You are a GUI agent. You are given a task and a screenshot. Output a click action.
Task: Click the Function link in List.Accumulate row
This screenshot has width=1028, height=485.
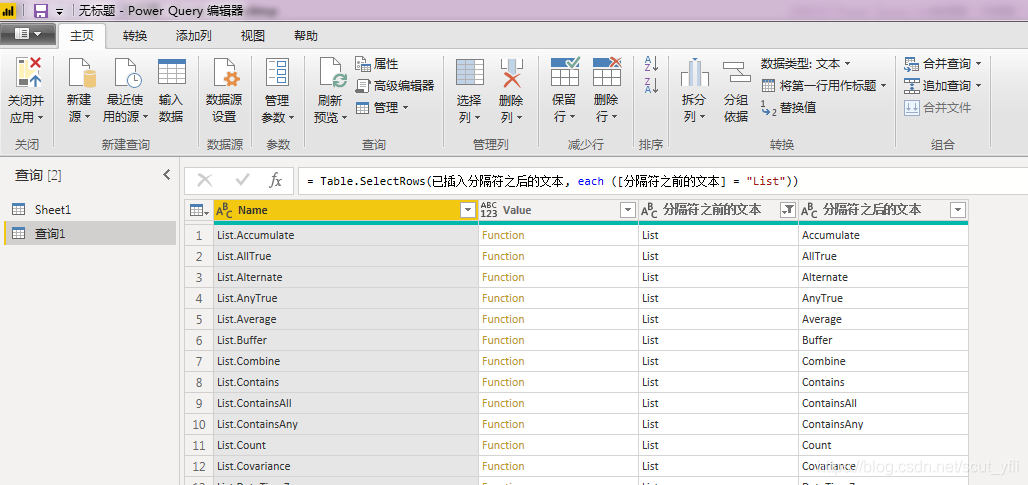(x=503, y=235)
